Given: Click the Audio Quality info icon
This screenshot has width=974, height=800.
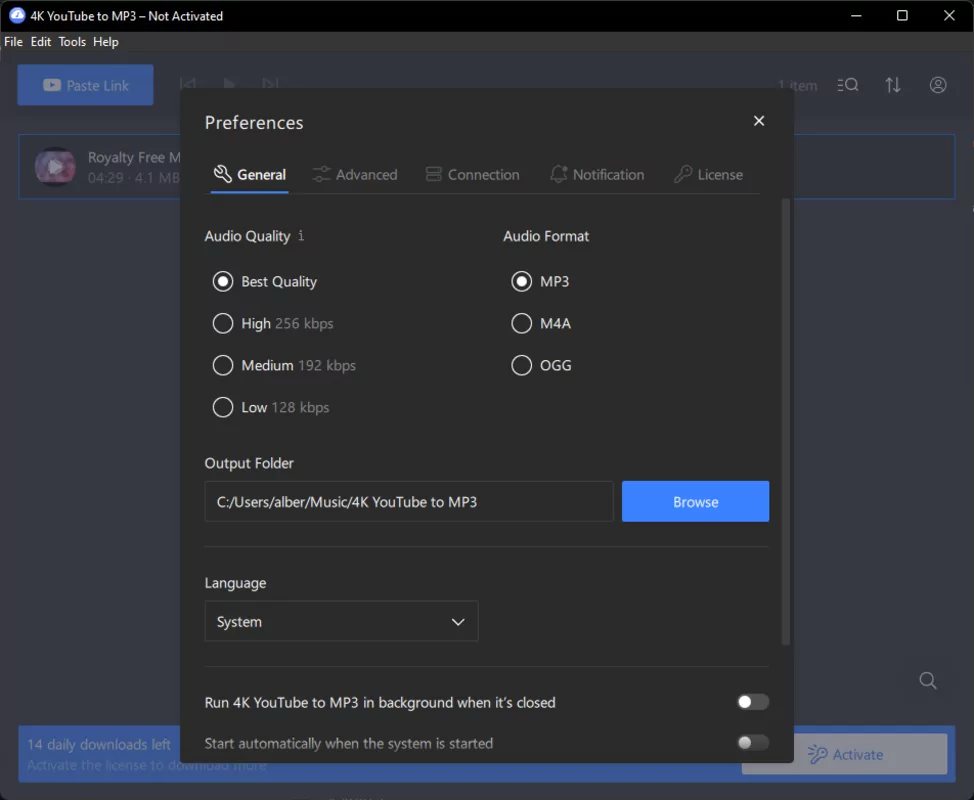Looking at the screenshot, I should click(302, 236).
